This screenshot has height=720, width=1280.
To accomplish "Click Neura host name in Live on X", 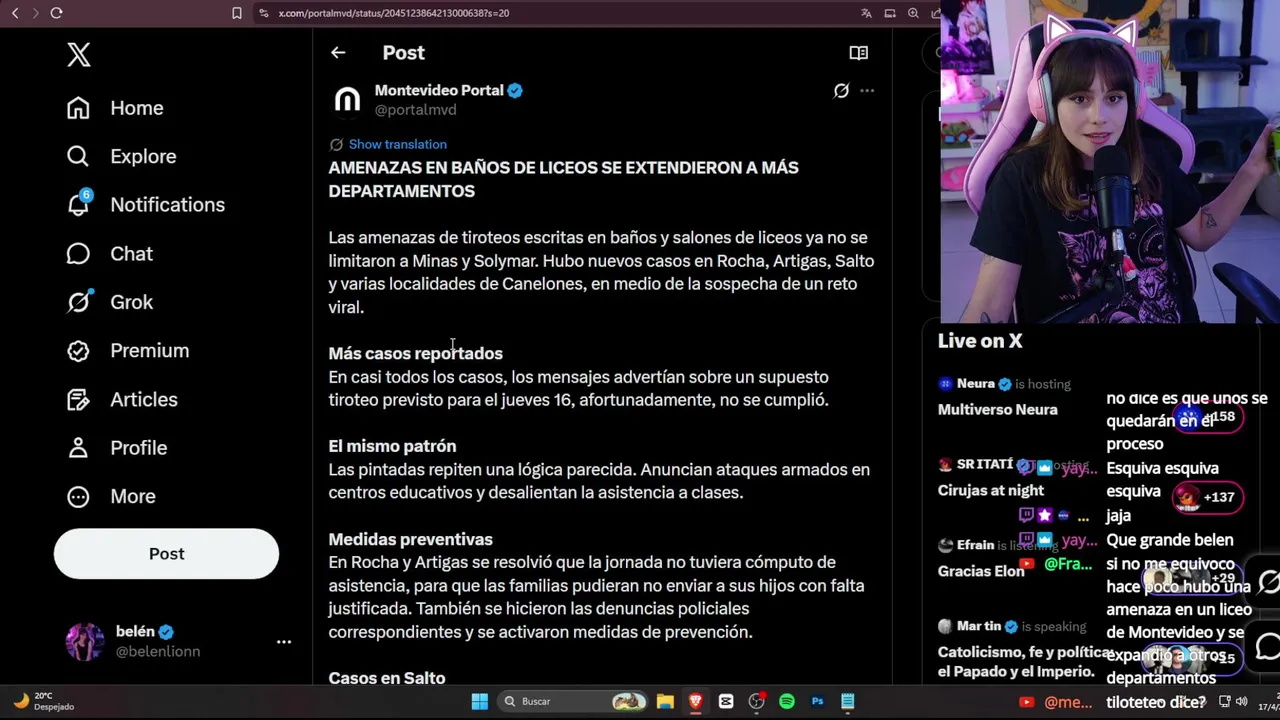I will pos(975,383).
